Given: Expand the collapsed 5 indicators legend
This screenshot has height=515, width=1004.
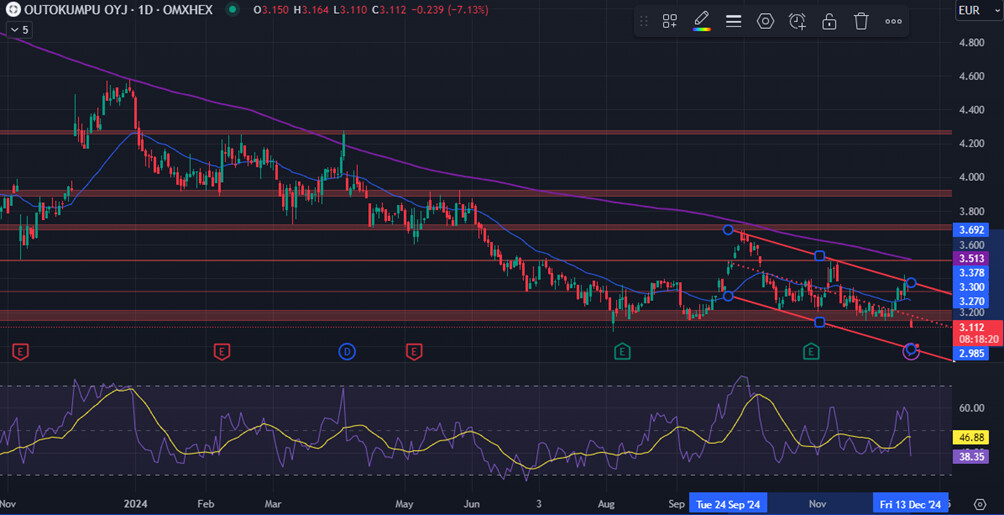Looking at the screenshot, I should coord(19,30).
